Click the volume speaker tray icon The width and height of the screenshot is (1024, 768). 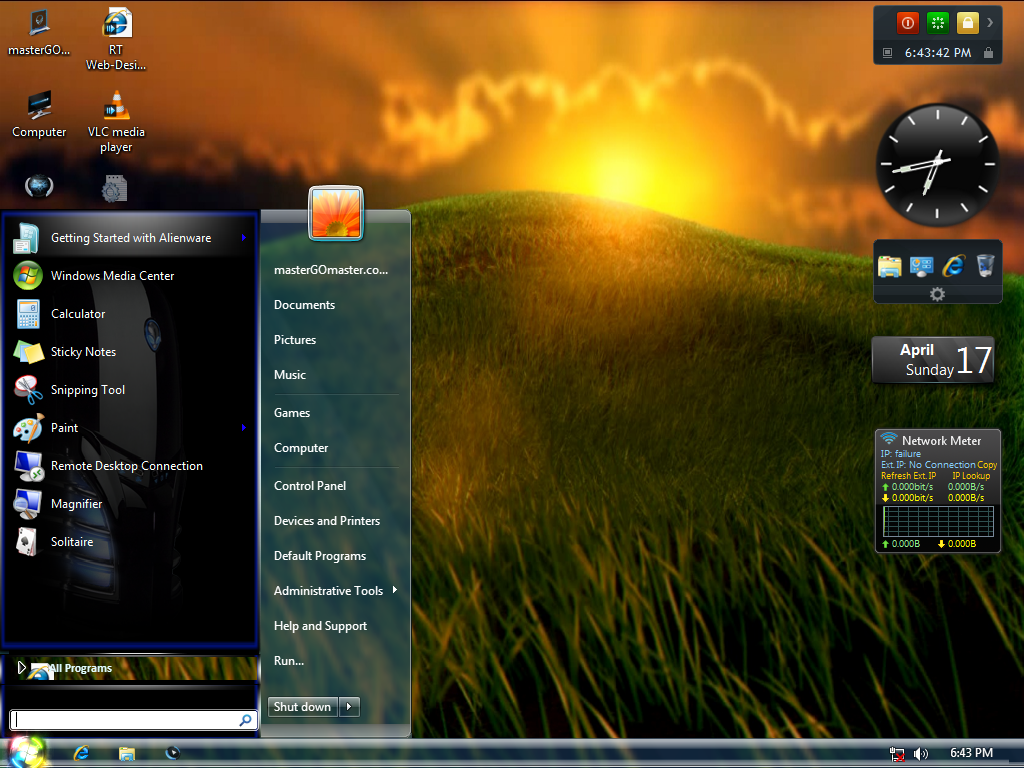pos(921,754)
